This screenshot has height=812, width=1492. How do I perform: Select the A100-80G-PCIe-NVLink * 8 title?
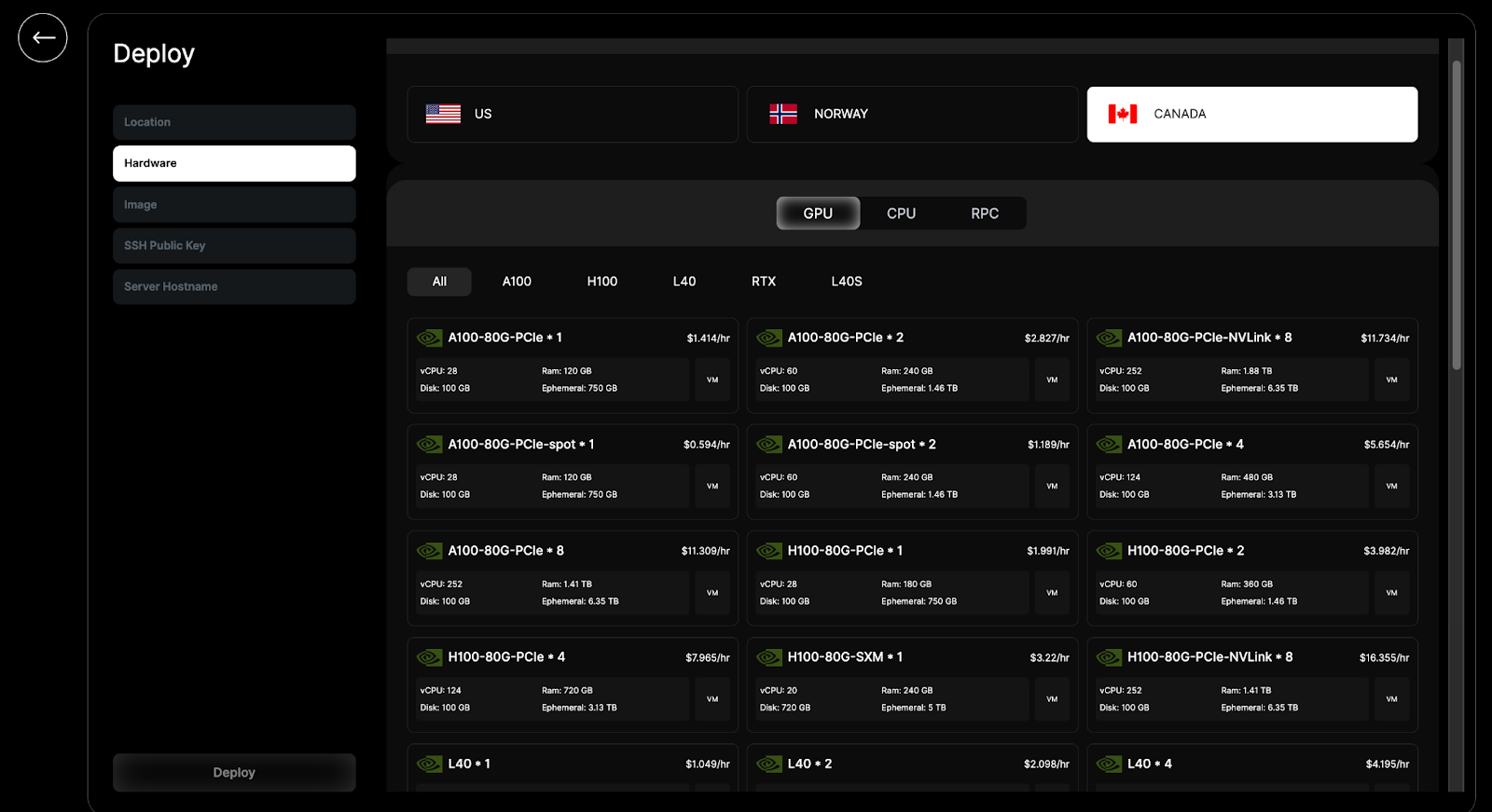[1209, 337]
